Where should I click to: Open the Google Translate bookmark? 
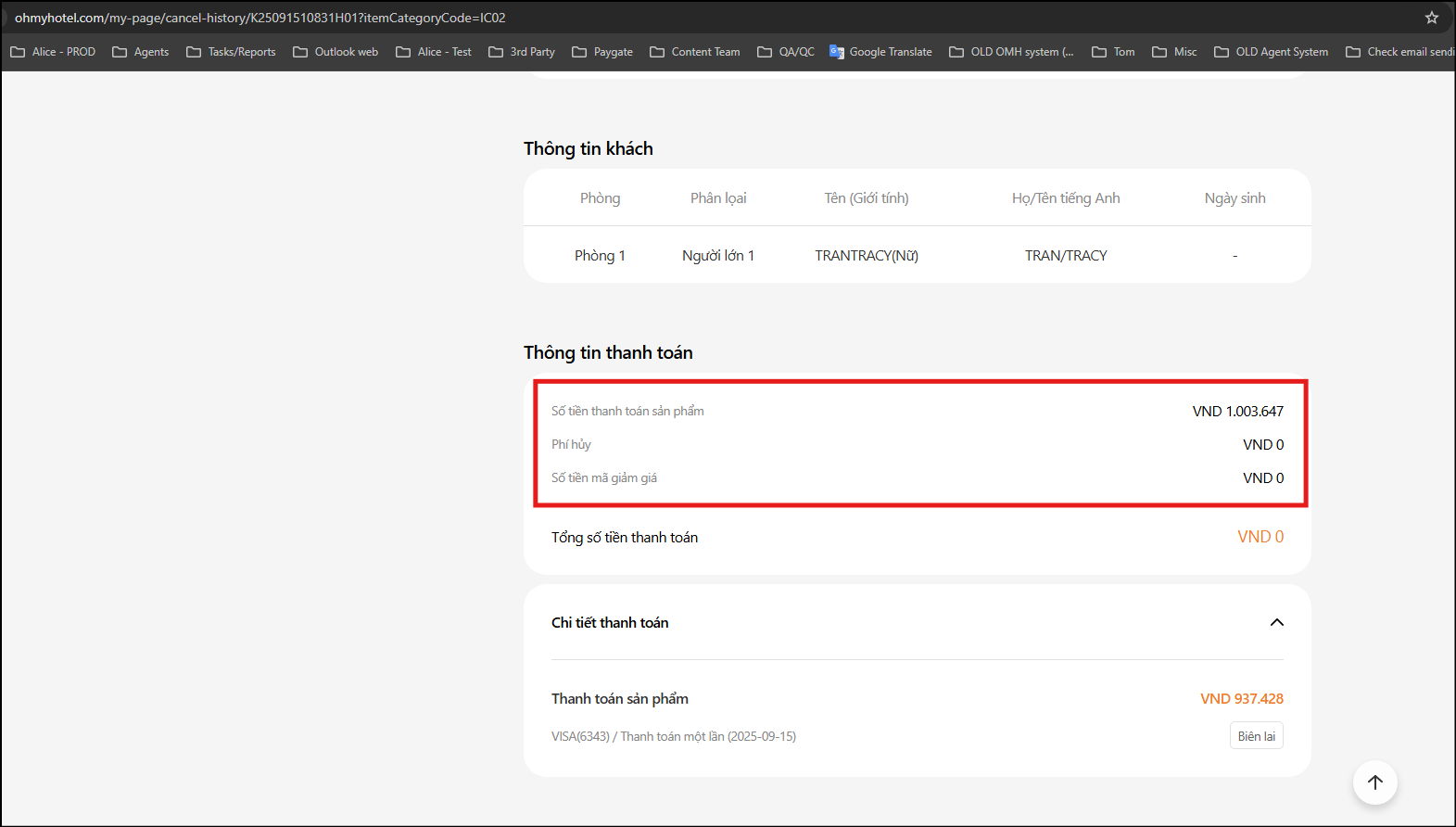click(x=880, y=52)
